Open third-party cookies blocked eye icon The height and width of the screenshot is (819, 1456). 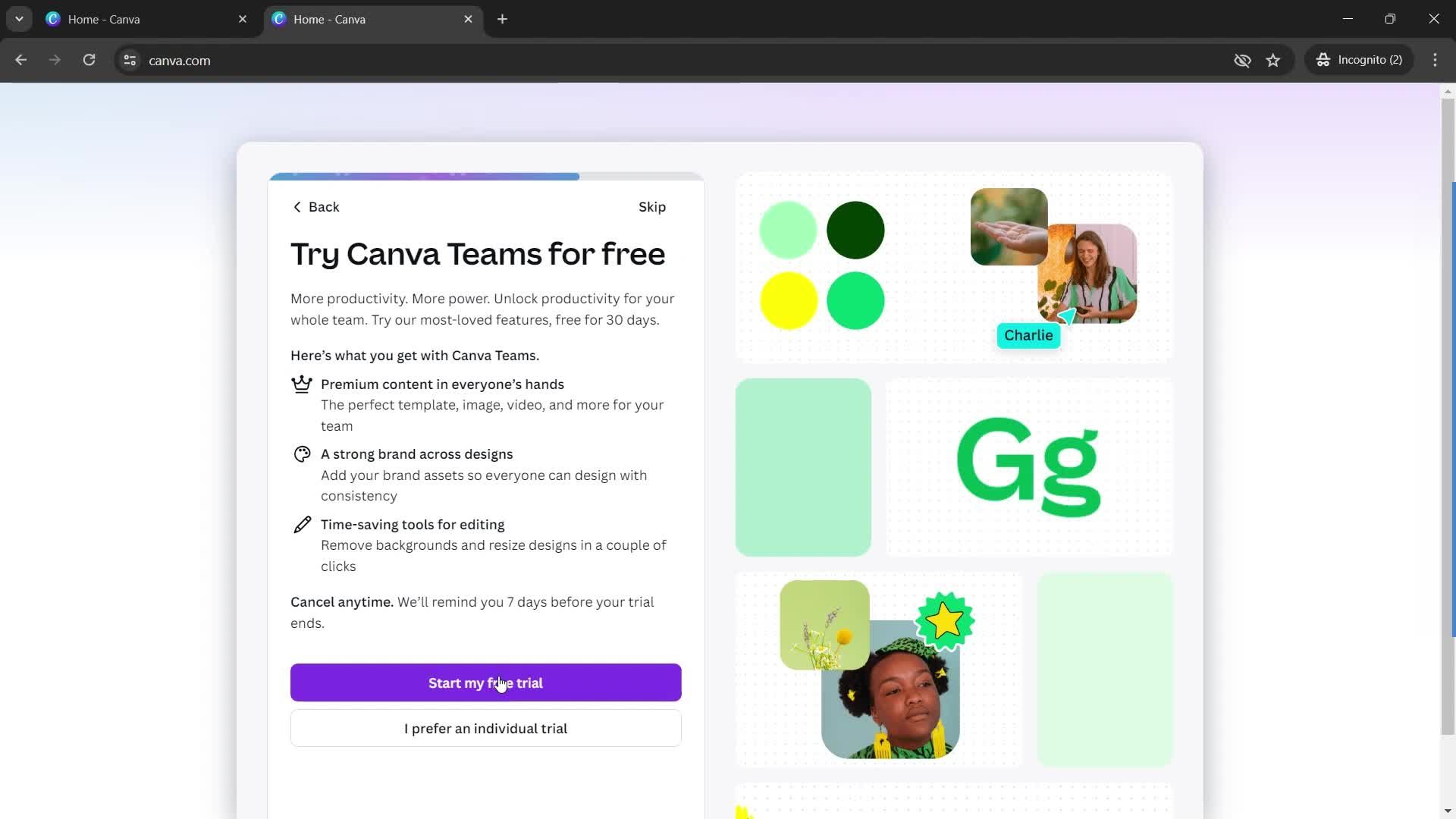pyautogui.click(x=1242, y=60)
